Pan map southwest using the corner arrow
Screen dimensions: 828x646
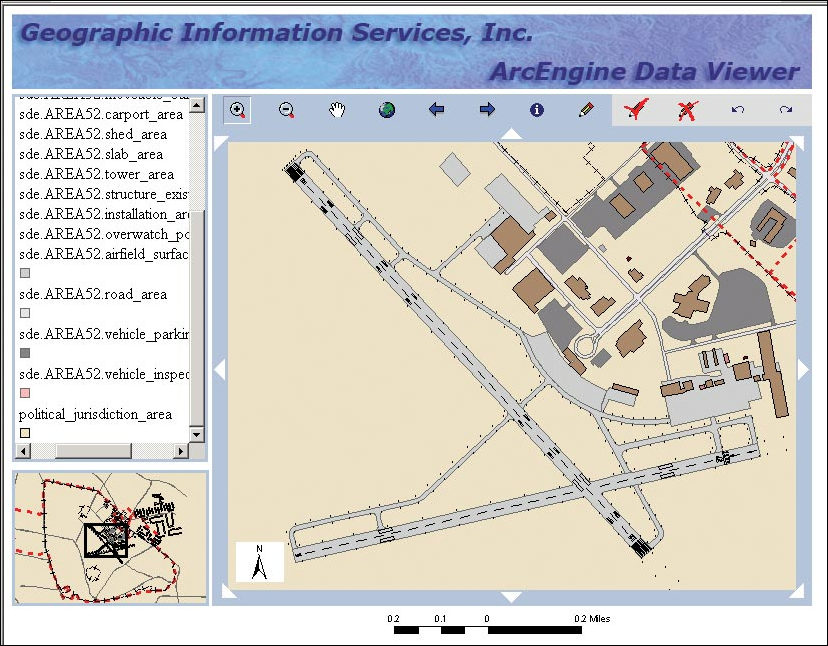(x=228, y=591)
